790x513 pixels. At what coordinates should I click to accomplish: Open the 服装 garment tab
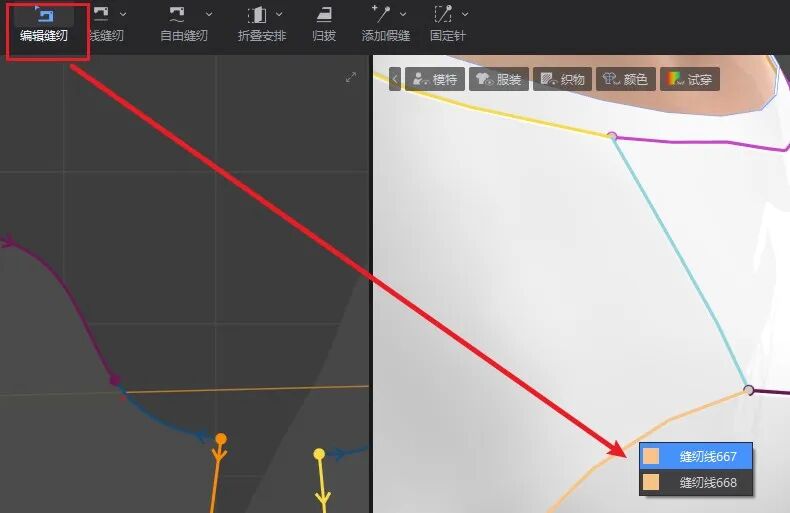tap(499, 79)
